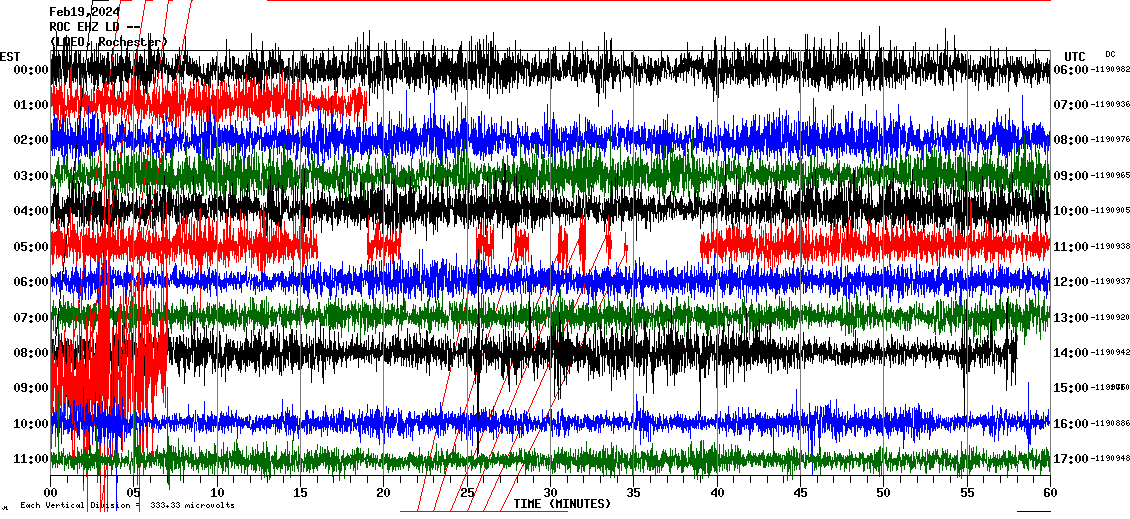Select the 09:00 EST row label
Screen dimensions: 1130x519
30,388
